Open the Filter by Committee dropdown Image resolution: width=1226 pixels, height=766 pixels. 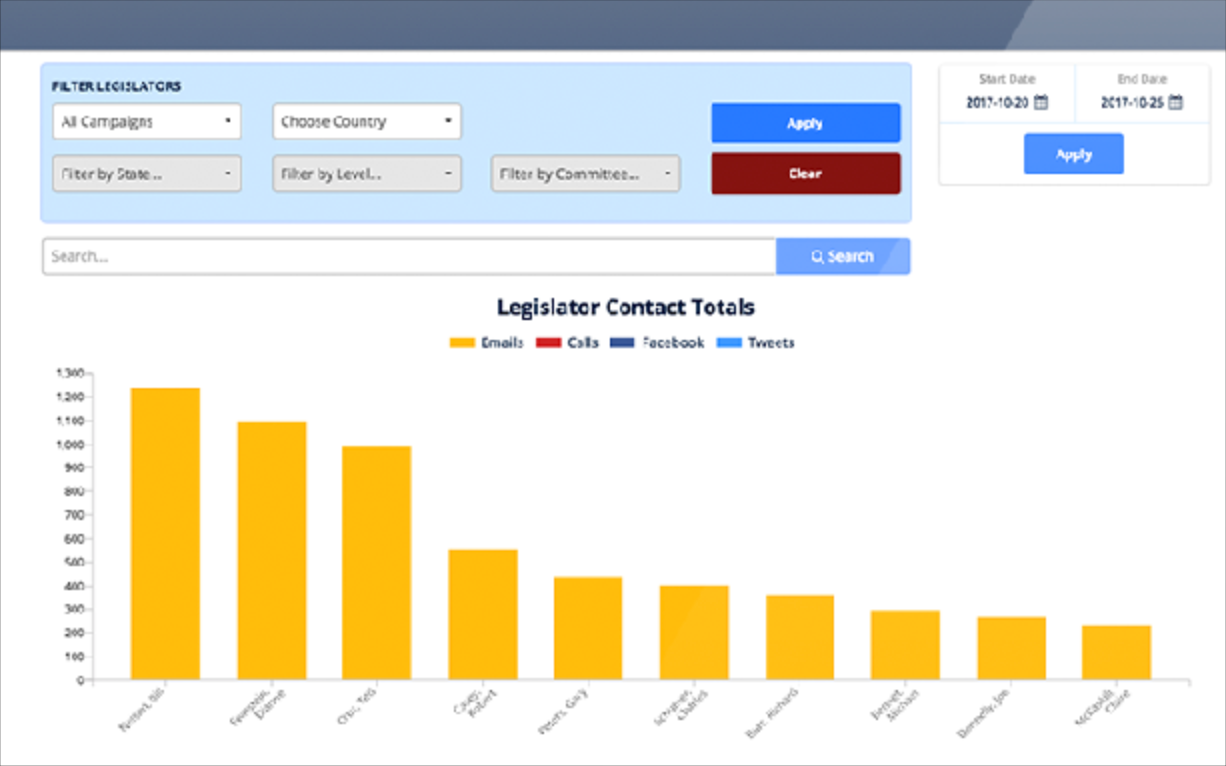[x=585, y=173]
